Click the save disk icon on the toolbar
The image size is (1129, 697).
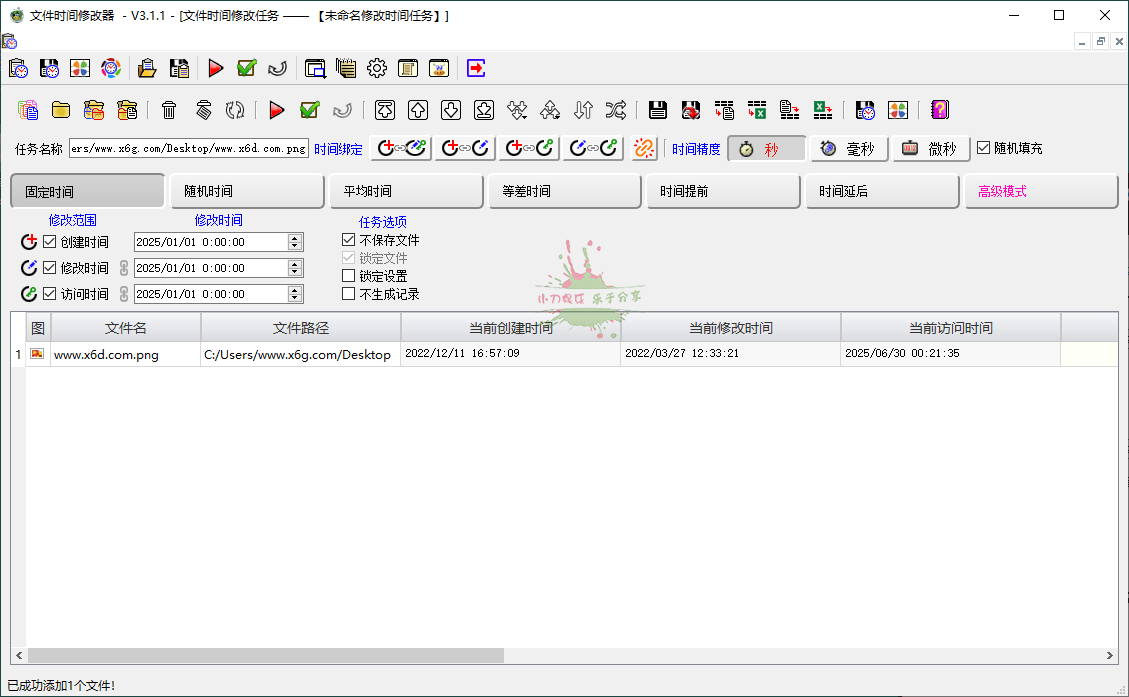point(657,110)
